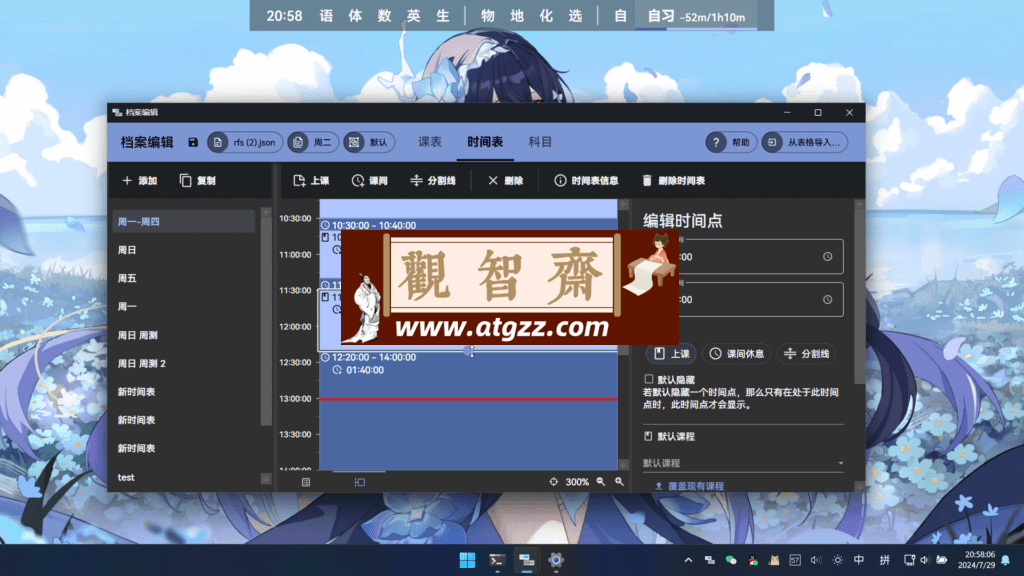Screen dimensions: 1024x576
Task: Select 周一 timetable in list
Action: [x=184, y=306]
